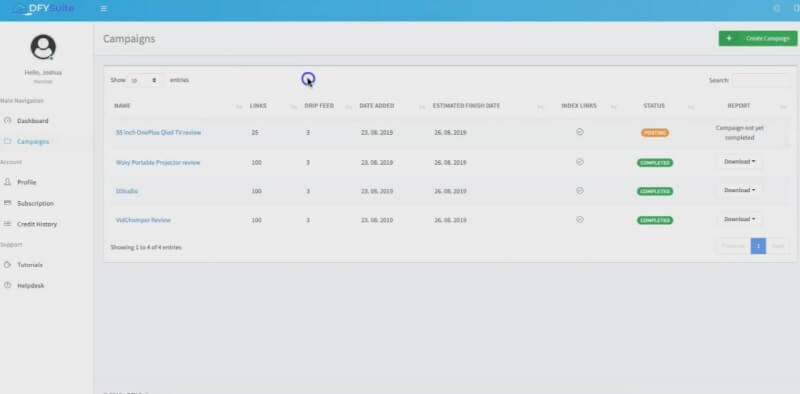Click the Tutorials icon
This screenshot has height=394, width=800.
coord(7,264)
